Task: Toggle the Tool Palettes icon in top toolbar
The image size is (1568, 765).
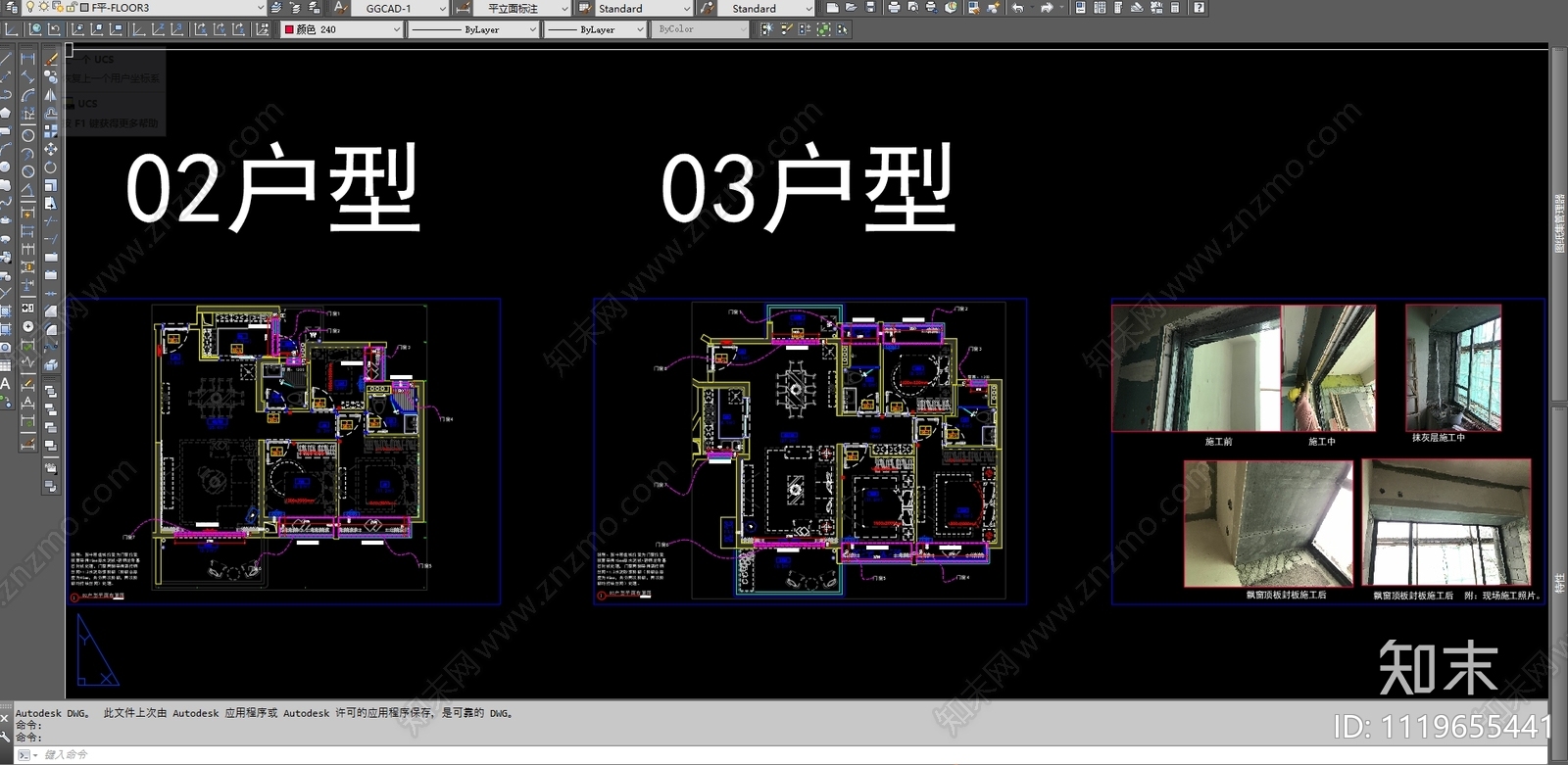Action: pos(1117,8)
